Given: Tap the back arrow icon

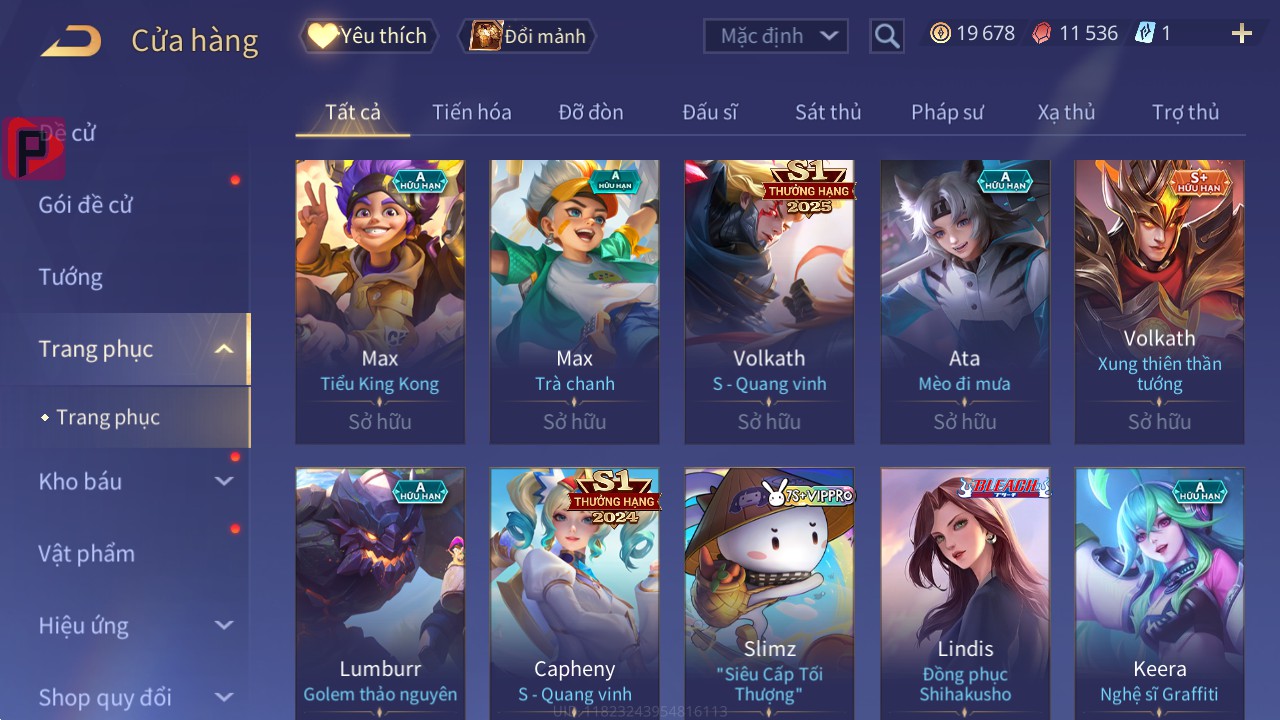Looking at the screenshot, I should tap(71, 41).
